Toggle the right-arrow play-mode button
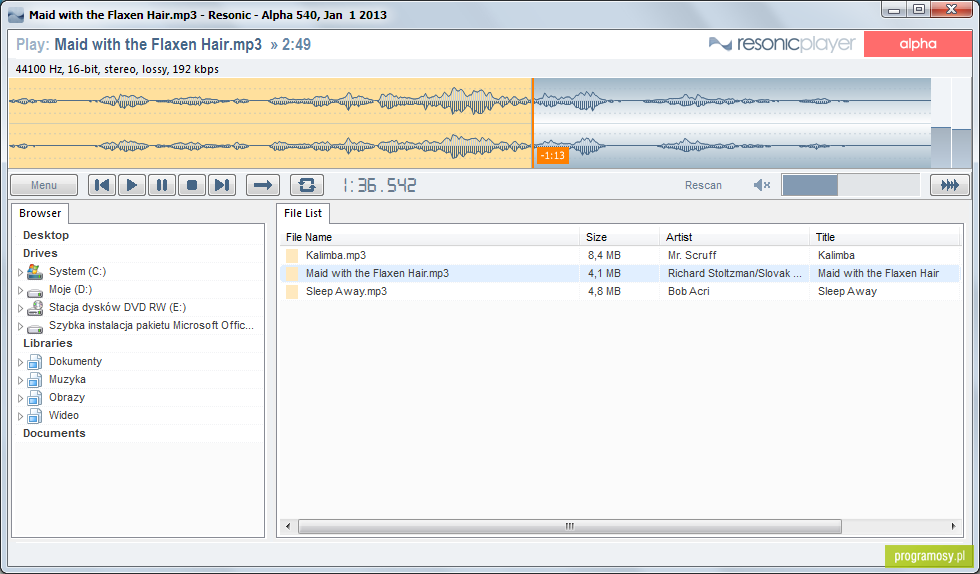Image resolution: width=980 pixels, height=574 pixels. [x=263, y=185]
